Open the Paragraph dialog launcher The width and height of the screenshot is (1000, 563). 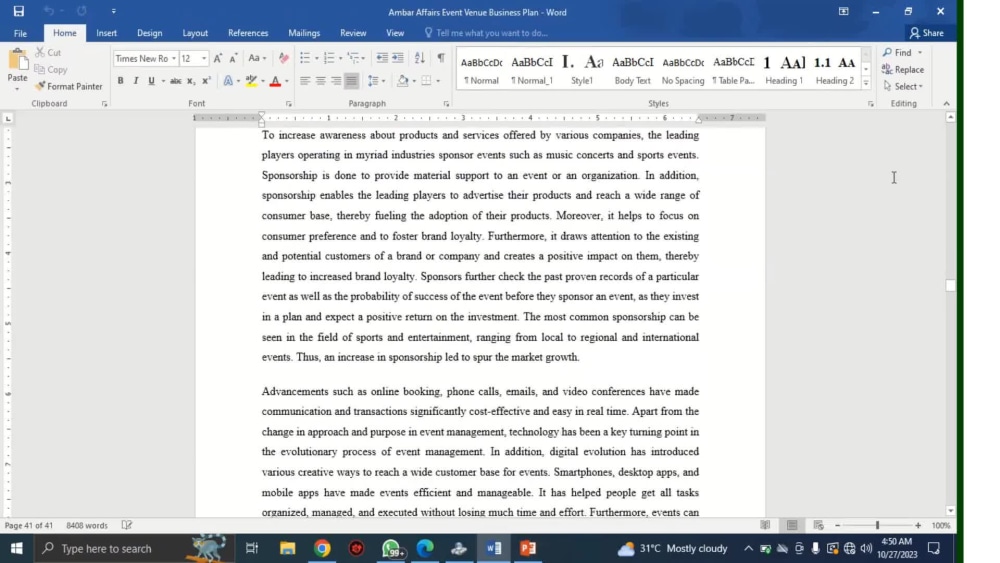[446, 103]
